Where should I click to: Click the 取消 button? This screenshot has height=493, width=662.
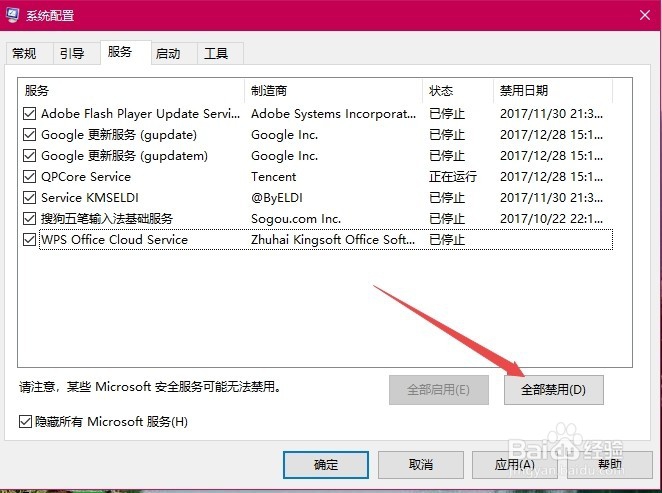point(421,465)
